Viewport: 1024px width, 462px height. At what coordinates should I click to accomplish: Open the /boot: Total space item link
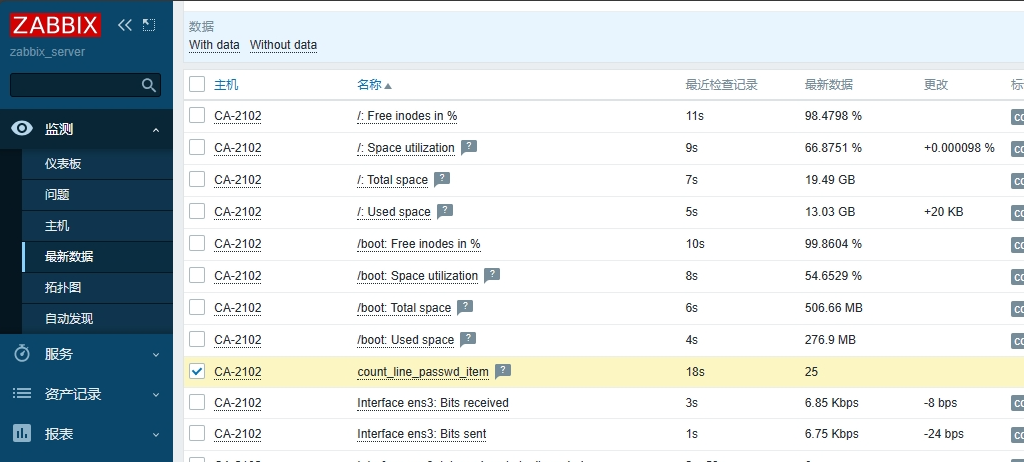pos(404,308)
